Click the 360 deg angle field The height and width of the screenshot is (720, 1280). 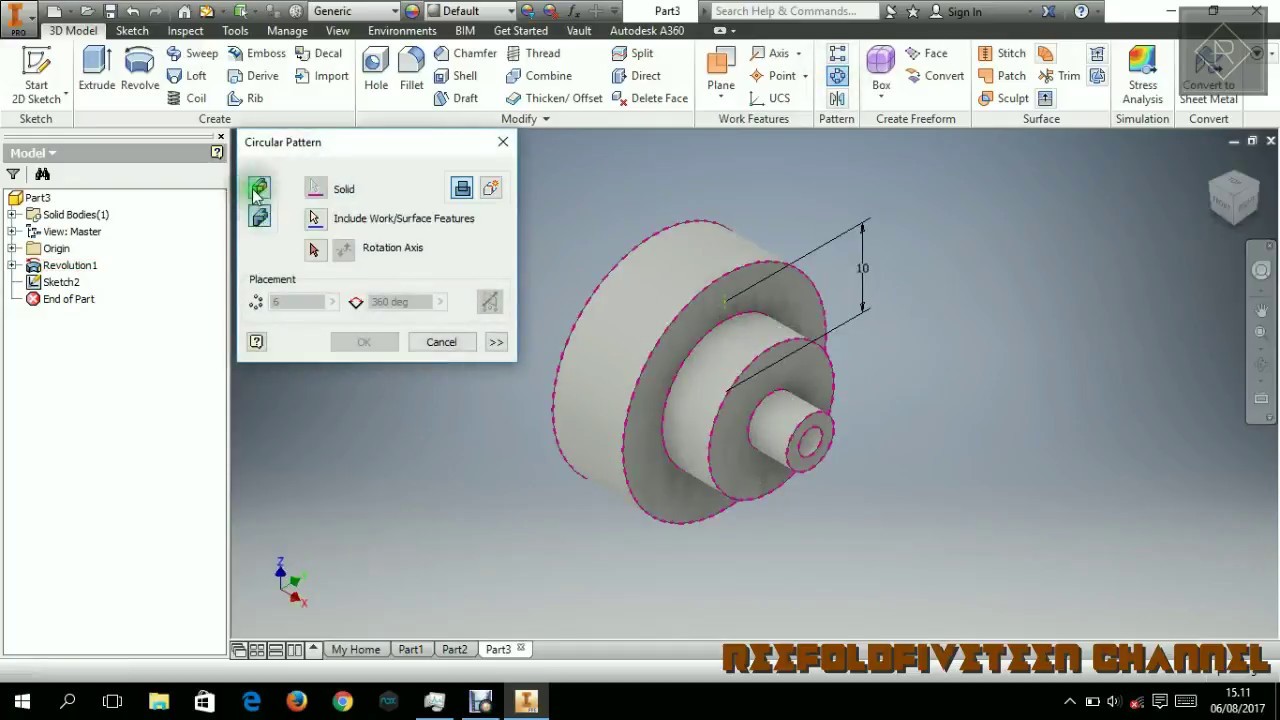pyautogui.click(x=399, y=302)
